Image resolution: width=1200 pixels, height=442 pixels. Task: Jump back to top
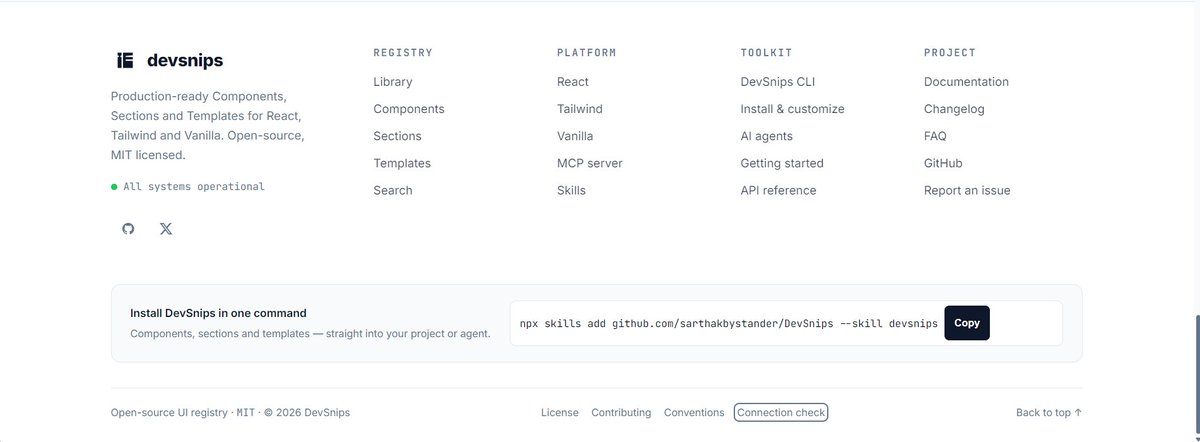pos(1049,412)
